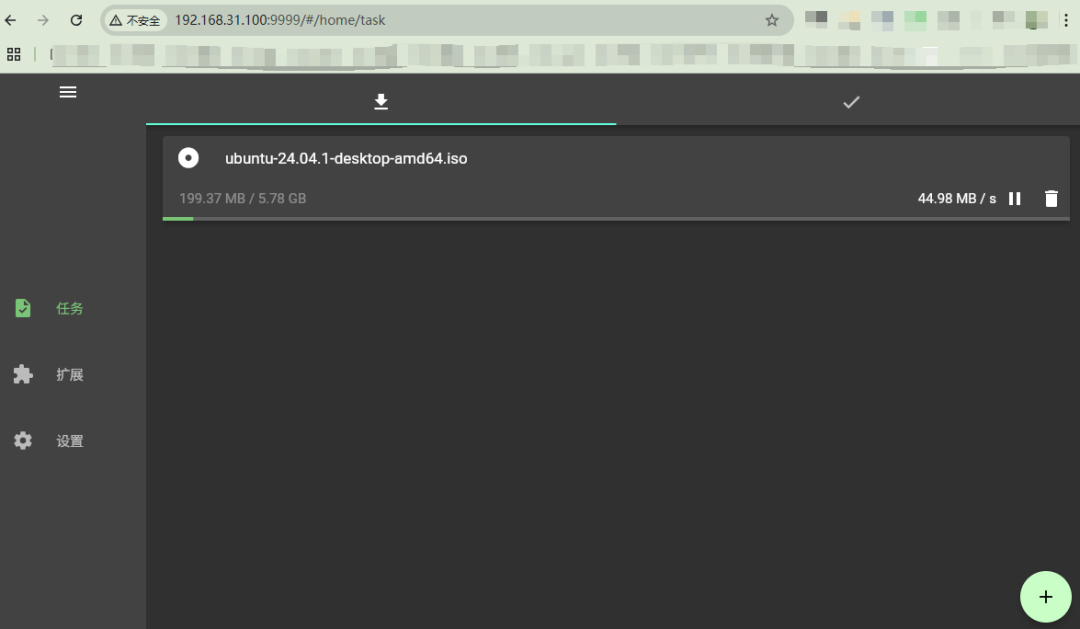Open the 任务 sidebar item
Screen dimensions: 1080x629
69,308
